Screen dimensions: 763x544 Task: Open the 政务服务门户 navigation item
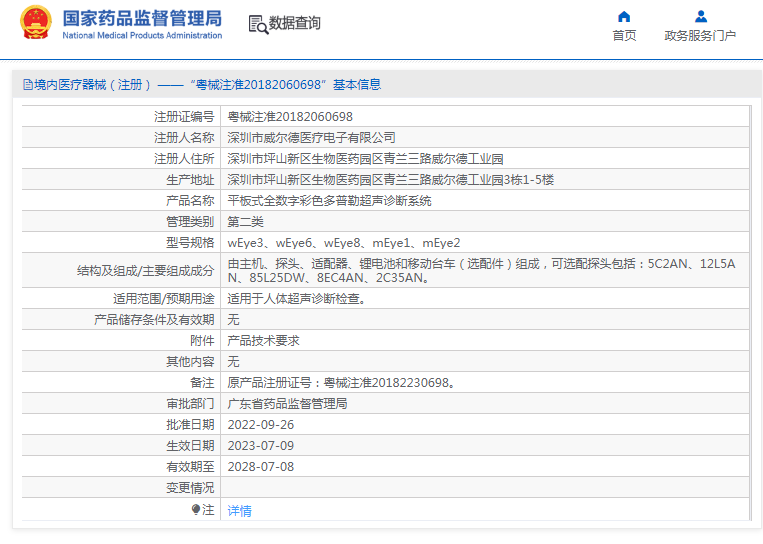(x=700, y=35)
